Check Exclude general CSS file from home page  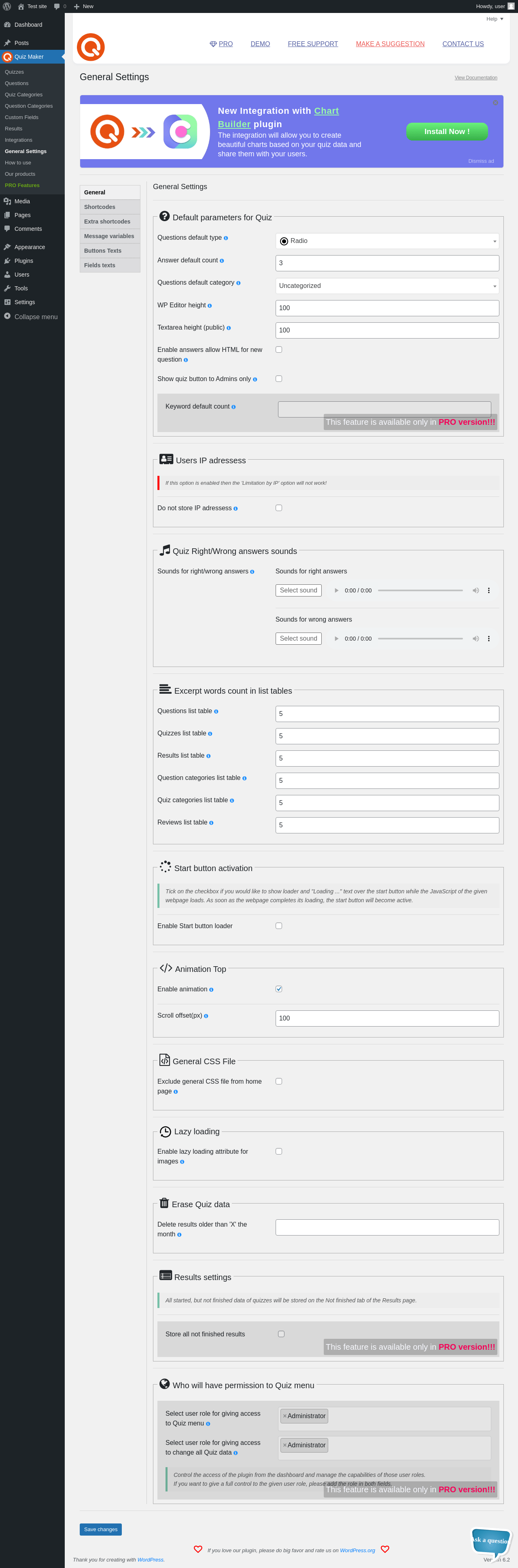pos(278,1081)
